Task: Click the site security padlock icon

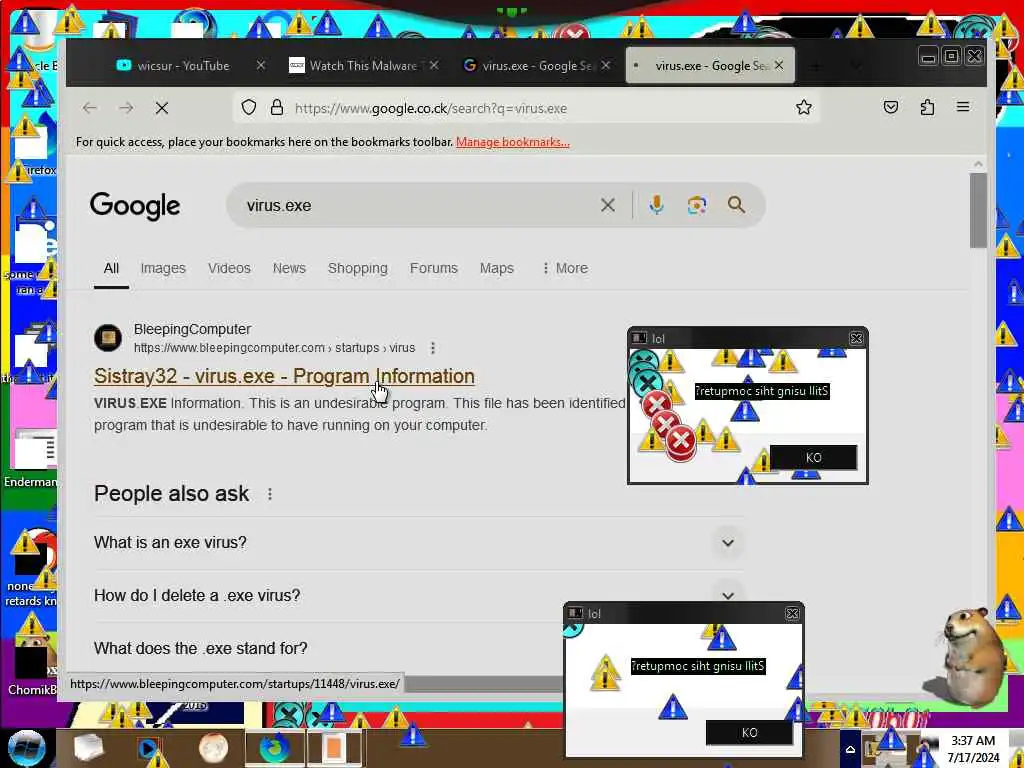Action: (x=277, y=108)
